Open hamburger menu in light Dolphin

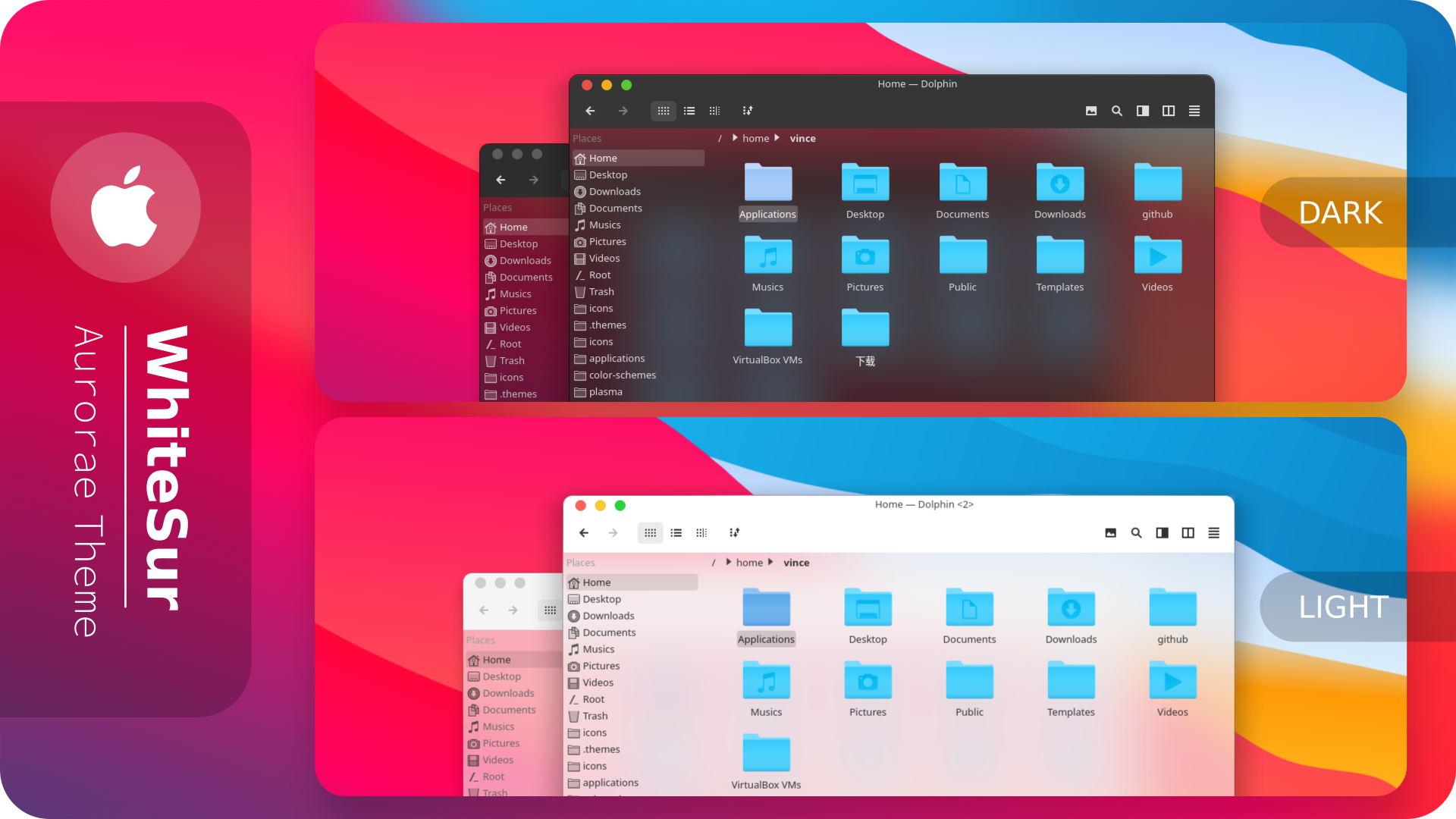point(1214,532)
